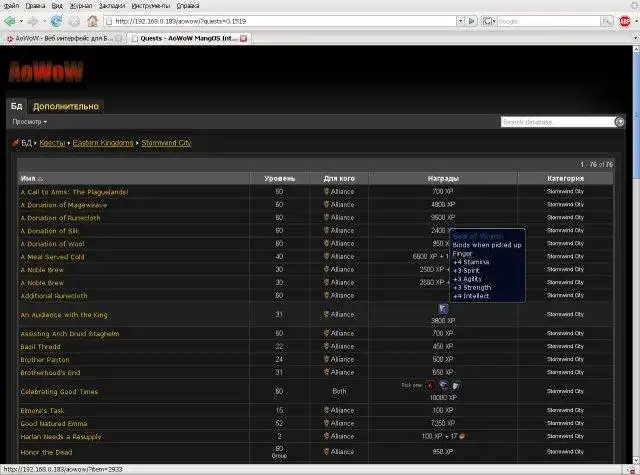The width and height of the screenshot is (640, 475).
Task: Open the tab list dropdown at far right
Action: pos(635,38)
